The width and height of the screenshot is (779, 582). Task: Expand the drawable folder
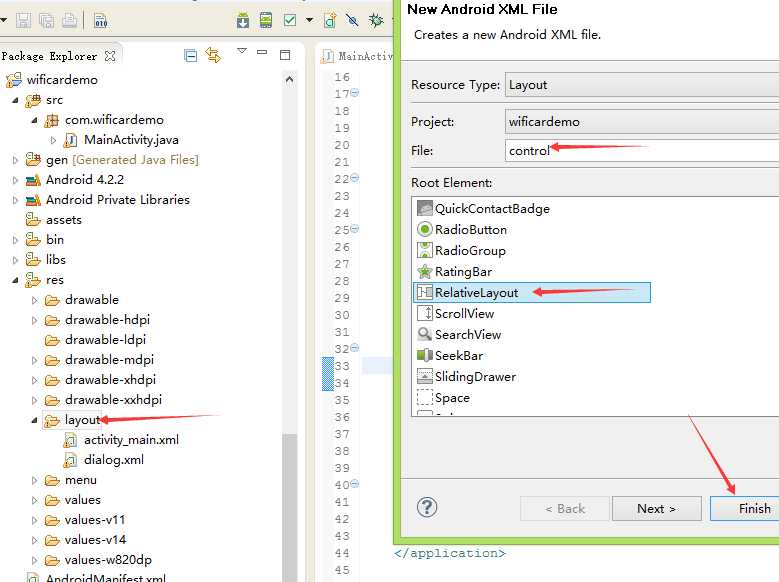34,300
